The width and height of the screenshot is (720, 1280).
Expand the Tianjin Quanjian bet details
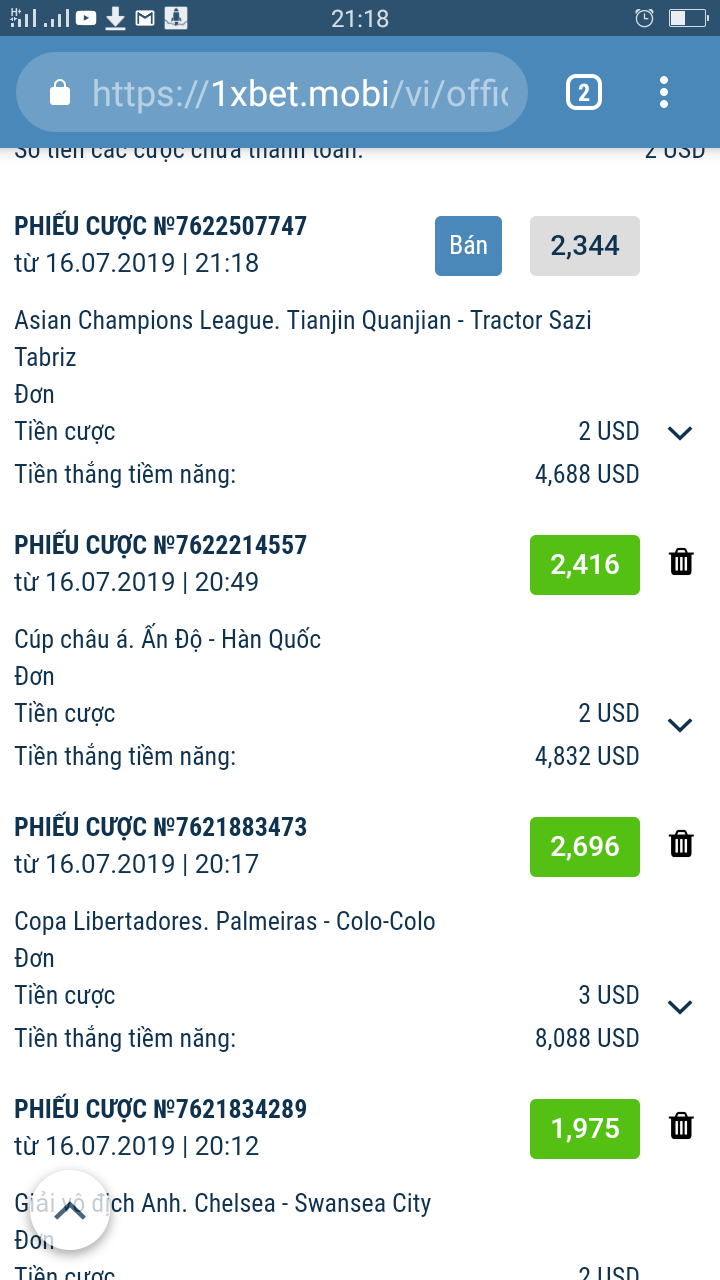(x=680, y=433)
